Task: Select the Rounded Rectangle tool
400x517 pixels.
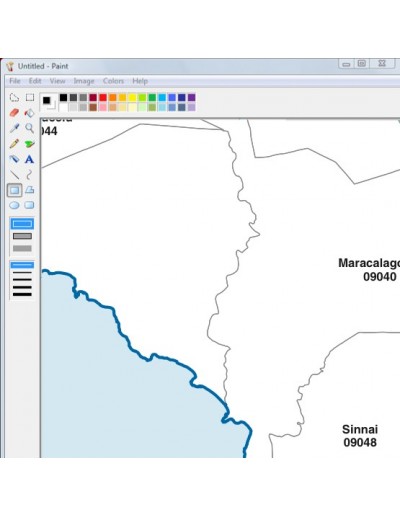Action: click(x=30, y=205)
